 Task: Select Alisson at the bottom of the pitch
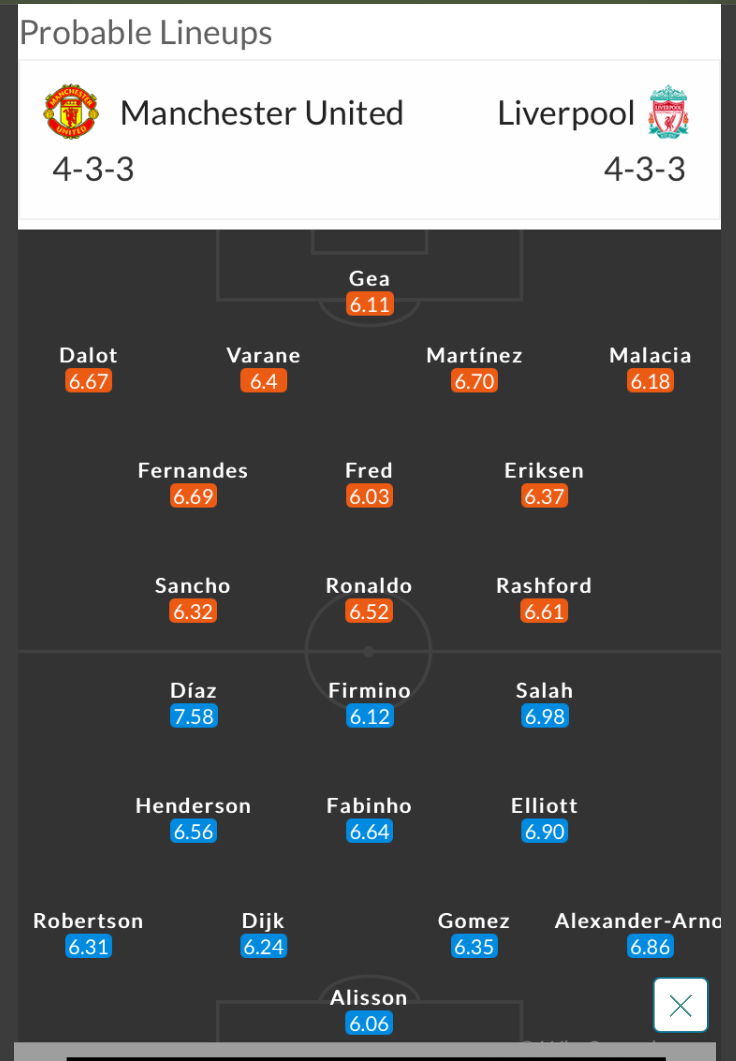click(x=369, y=997)
